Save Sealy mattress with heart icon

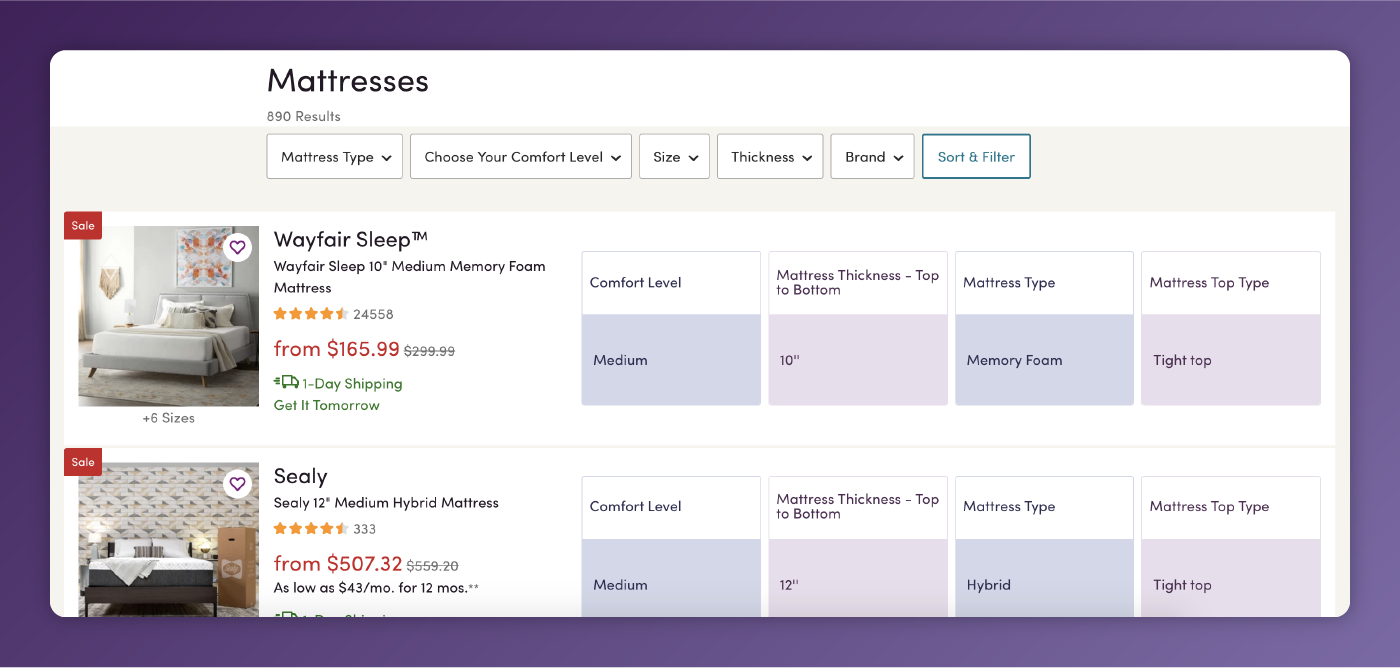(x=237, y=484)
